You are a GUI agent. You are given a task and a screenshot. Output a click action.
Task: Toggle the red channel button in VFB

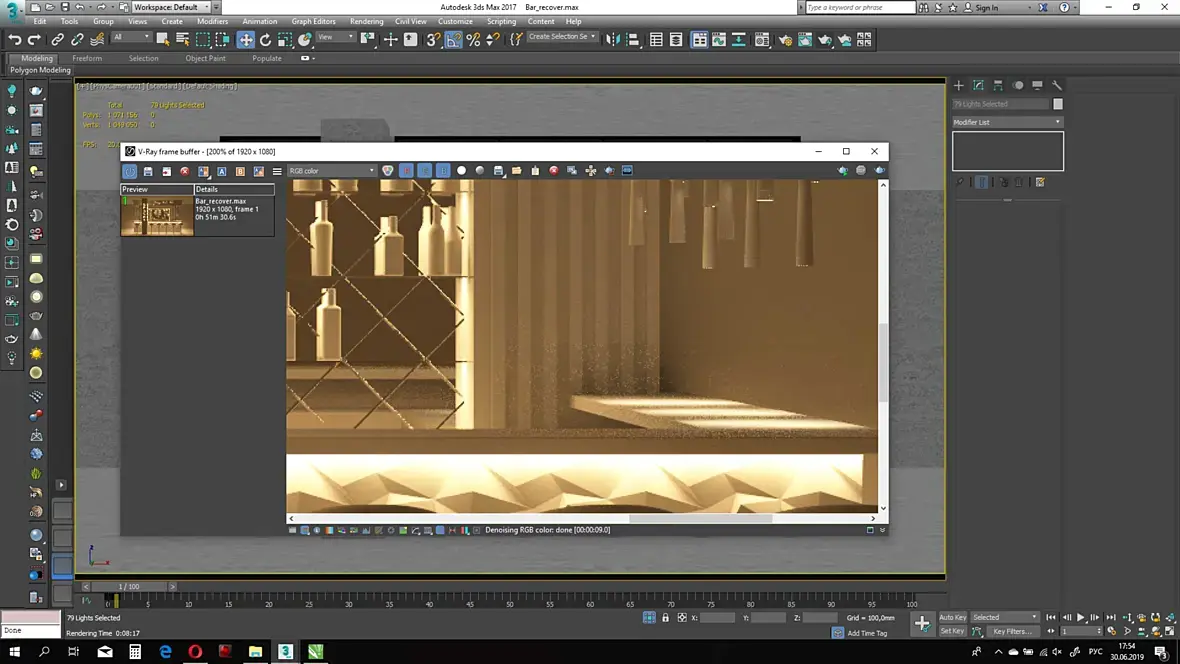(x=406, y=171)
